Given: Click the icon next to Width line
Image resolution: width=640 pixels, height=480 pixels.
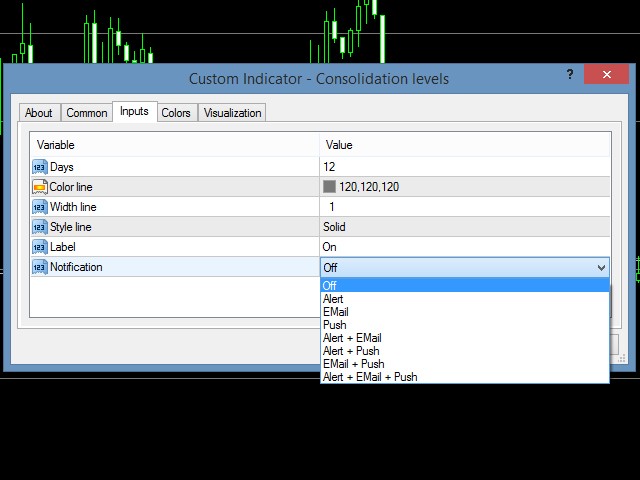Looking at the screenshot, I should (40, 207).
